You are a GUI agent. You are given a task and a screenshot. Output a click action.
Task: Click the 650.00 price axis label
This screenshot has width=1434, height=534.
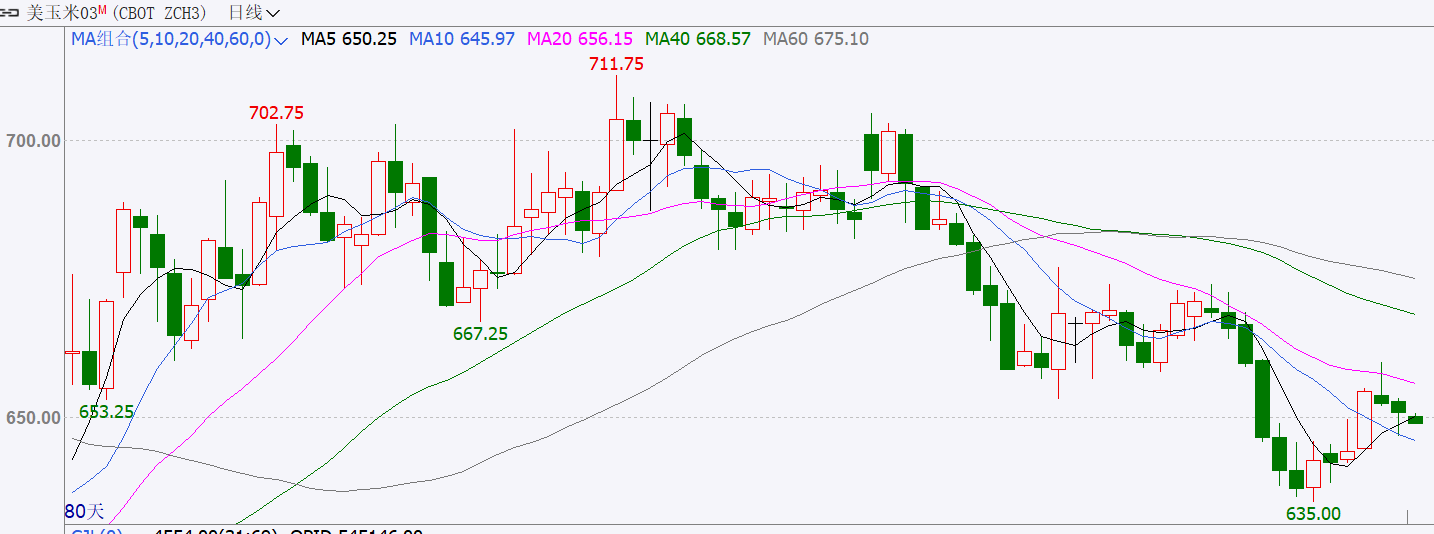pyautogui.click(x=32, y=417)
